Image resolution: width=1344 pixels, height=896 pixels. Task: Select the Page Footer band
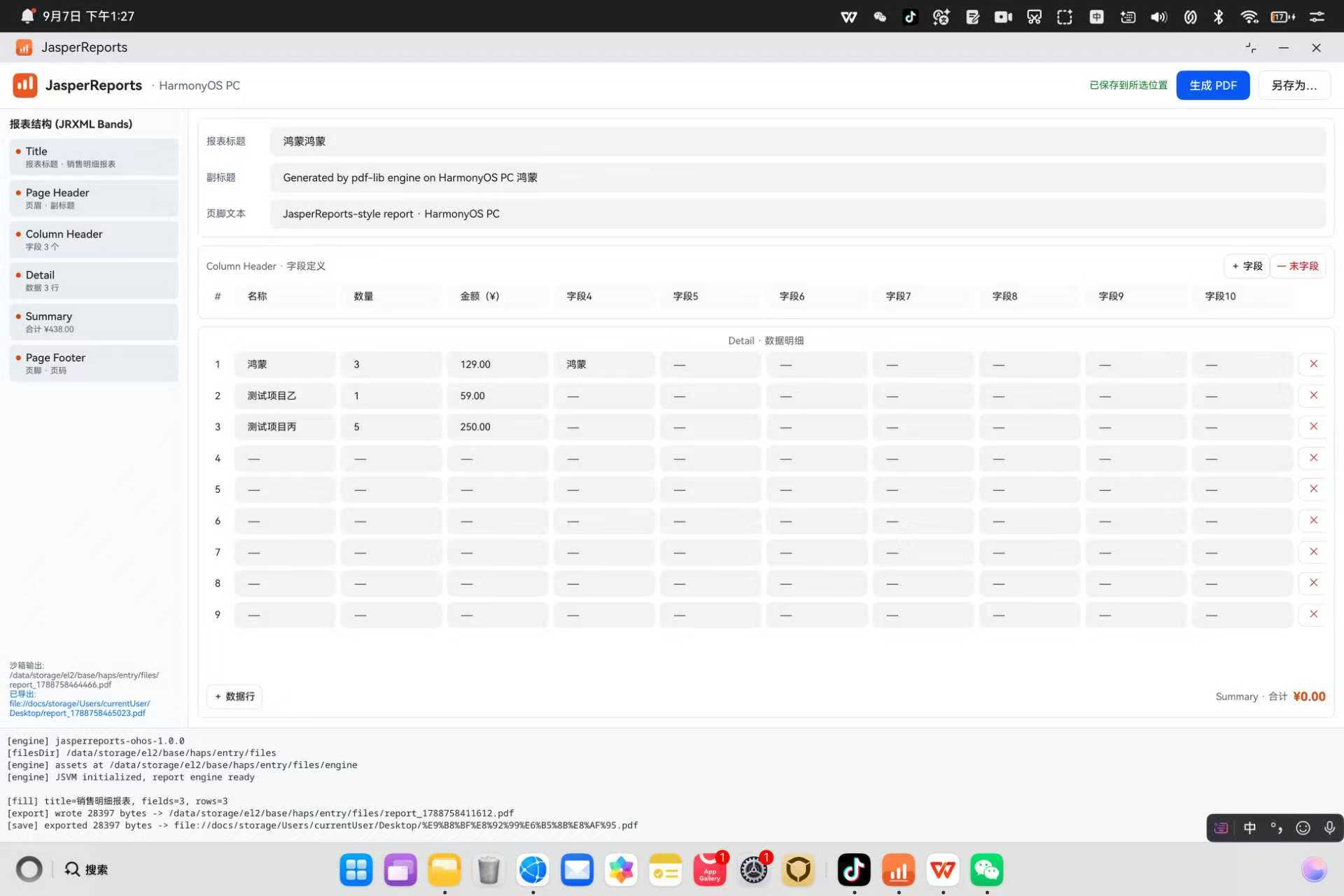[x=94, y=363]
